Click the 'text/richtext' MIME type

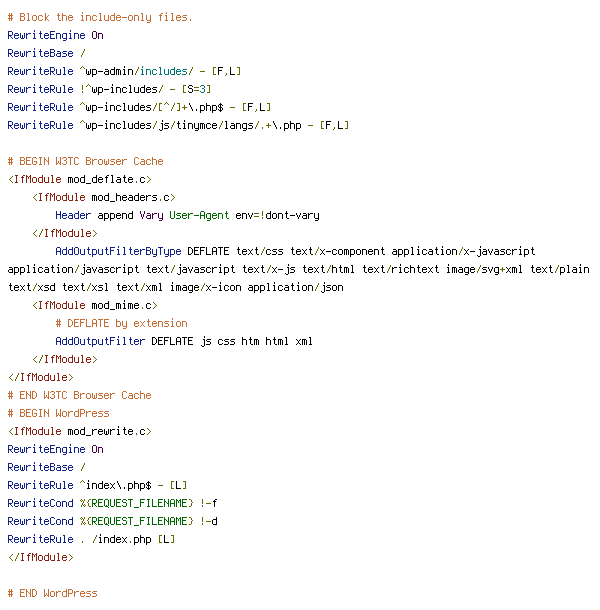coord(401,269)
